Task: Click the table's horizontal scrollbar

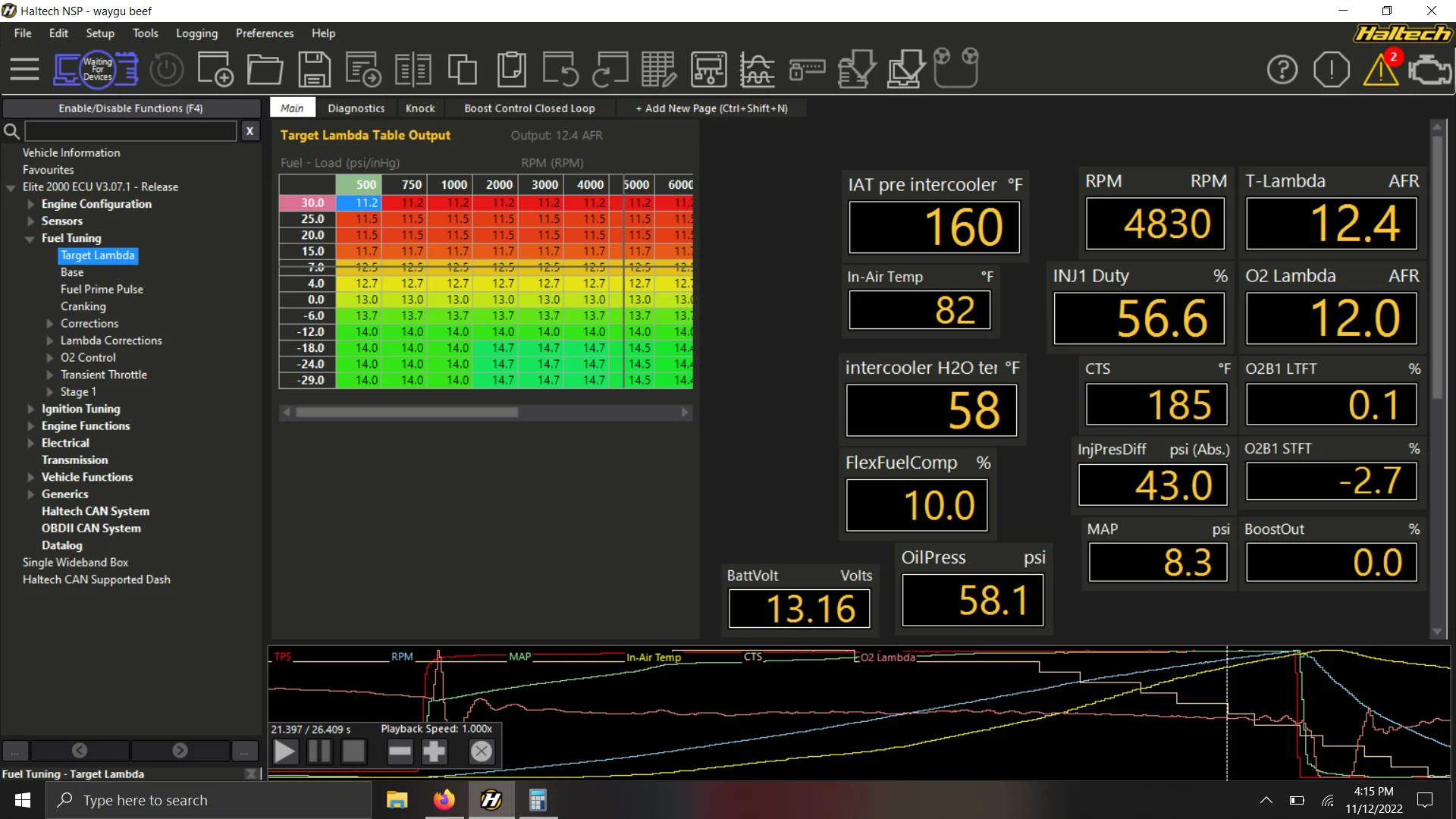Action: coord(407,413)
